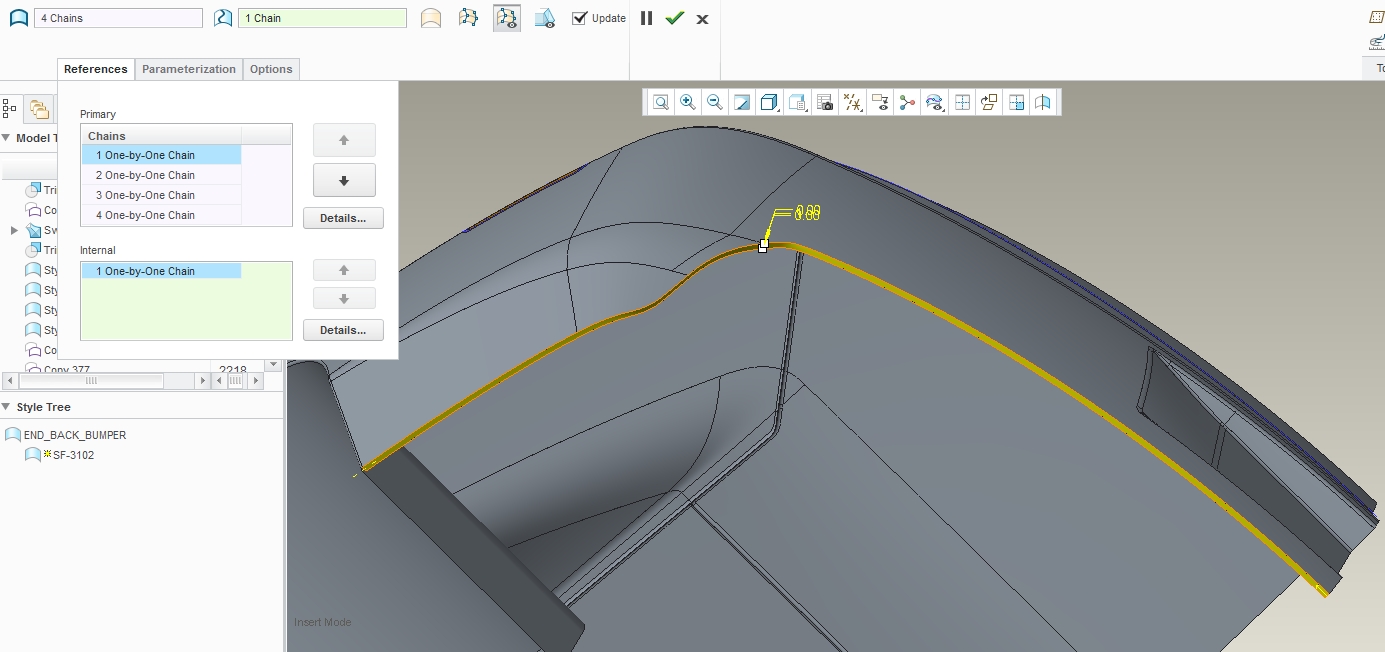
Task: Open the display style cube icon
Action: [770, 102]
